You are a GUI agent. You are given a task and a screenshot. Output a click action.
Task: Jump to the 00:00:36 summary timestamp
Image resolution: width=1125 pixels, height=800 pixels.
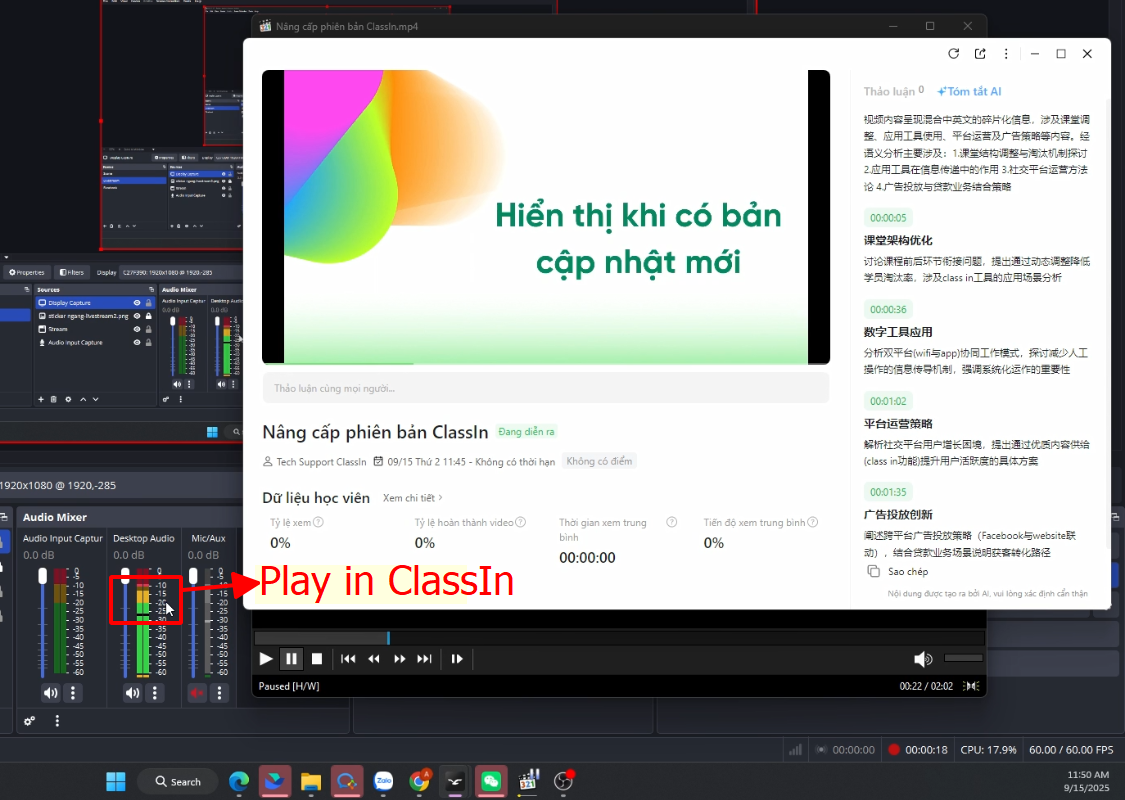pos(888,309)
